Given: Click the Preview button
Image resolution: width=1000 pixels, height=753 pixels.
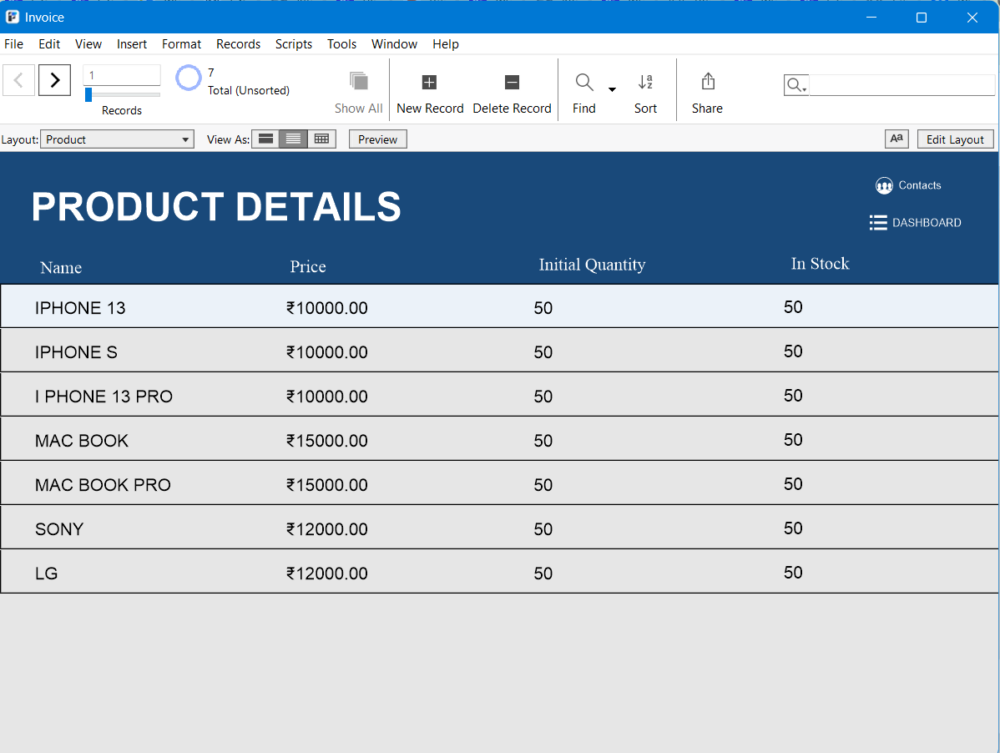Looking at the screenshot, I should [378, 139].
